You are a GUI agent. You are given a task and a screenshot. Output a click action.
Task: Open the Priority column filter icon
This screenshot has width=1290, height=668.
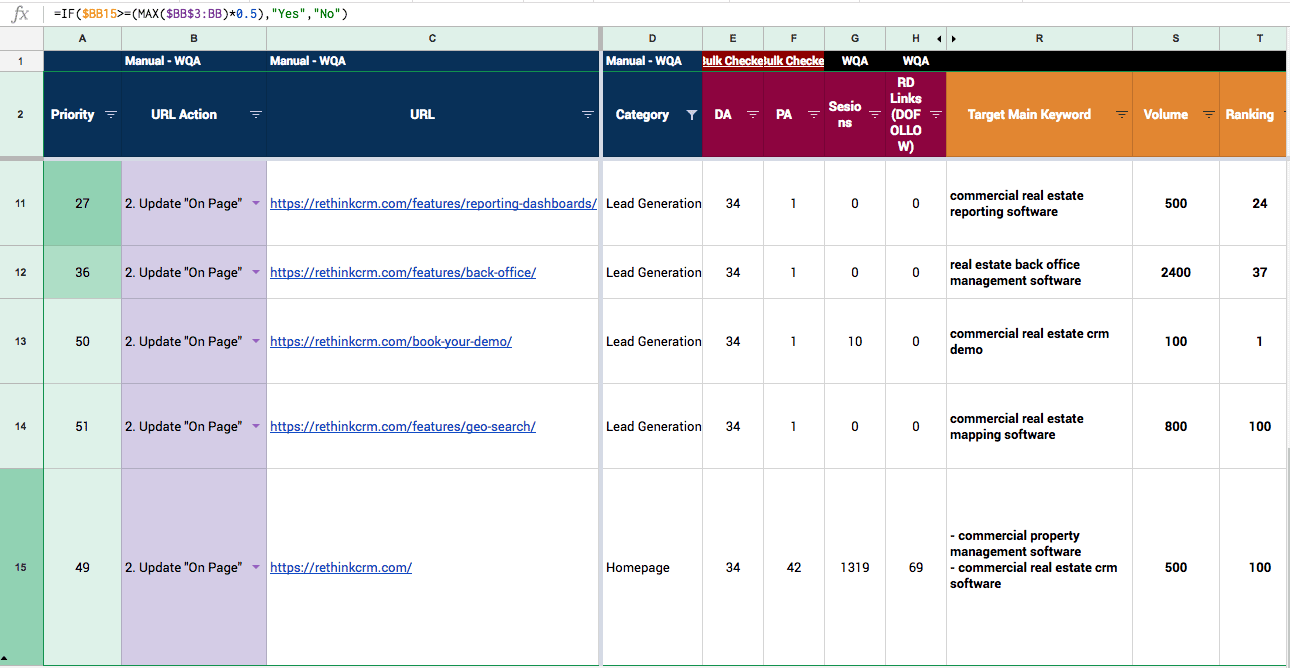click(x=111, y=114)
